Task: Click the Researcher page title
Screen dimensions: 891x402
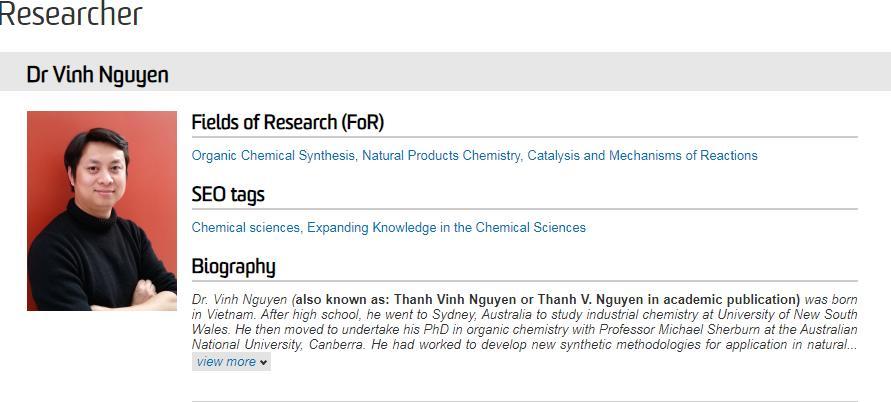Action: pos(70,14)
